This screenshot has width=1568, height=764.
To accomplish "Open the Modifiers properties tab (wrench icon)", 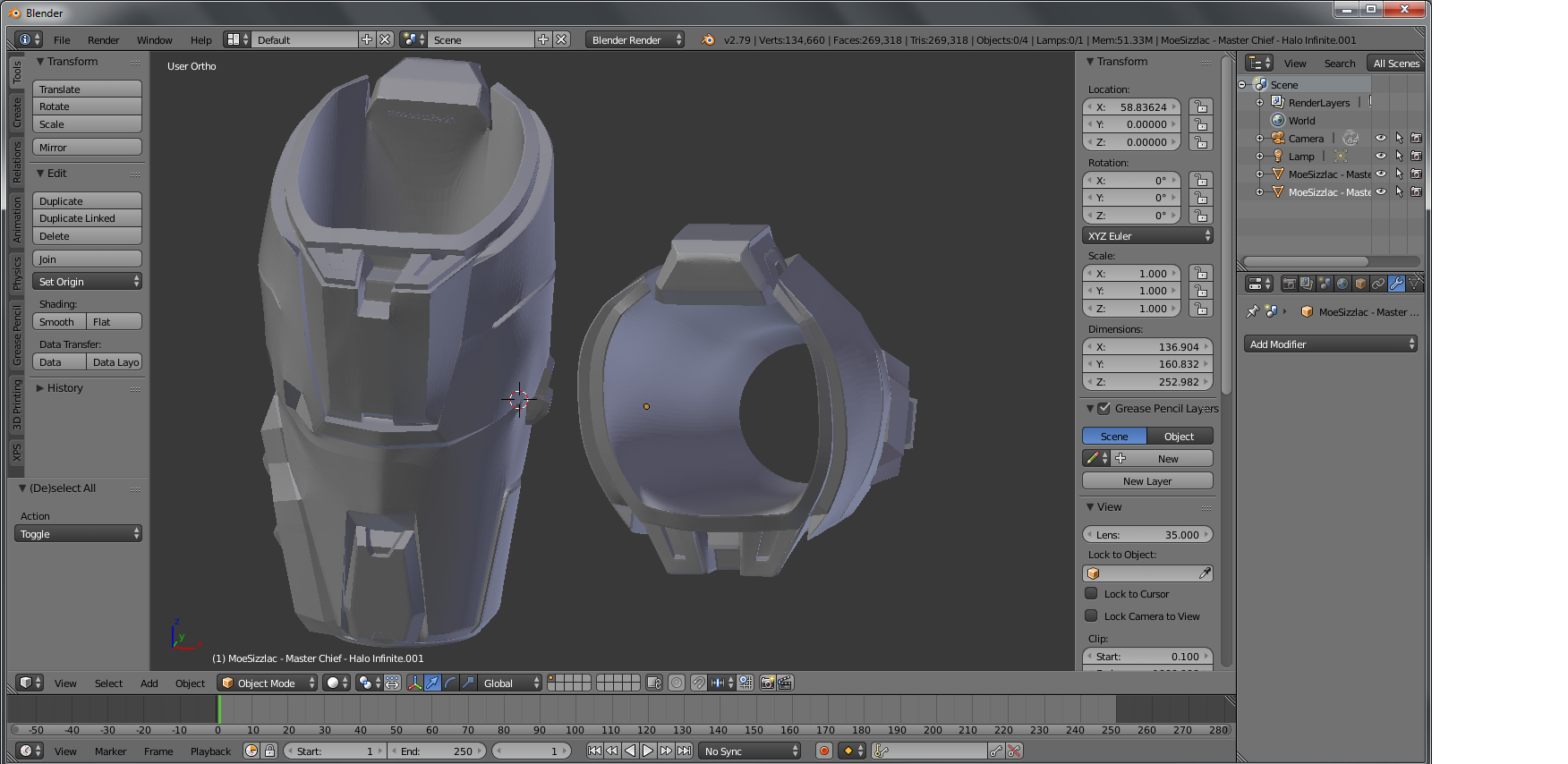I will pyautogui.click(x=1396, y=284).
